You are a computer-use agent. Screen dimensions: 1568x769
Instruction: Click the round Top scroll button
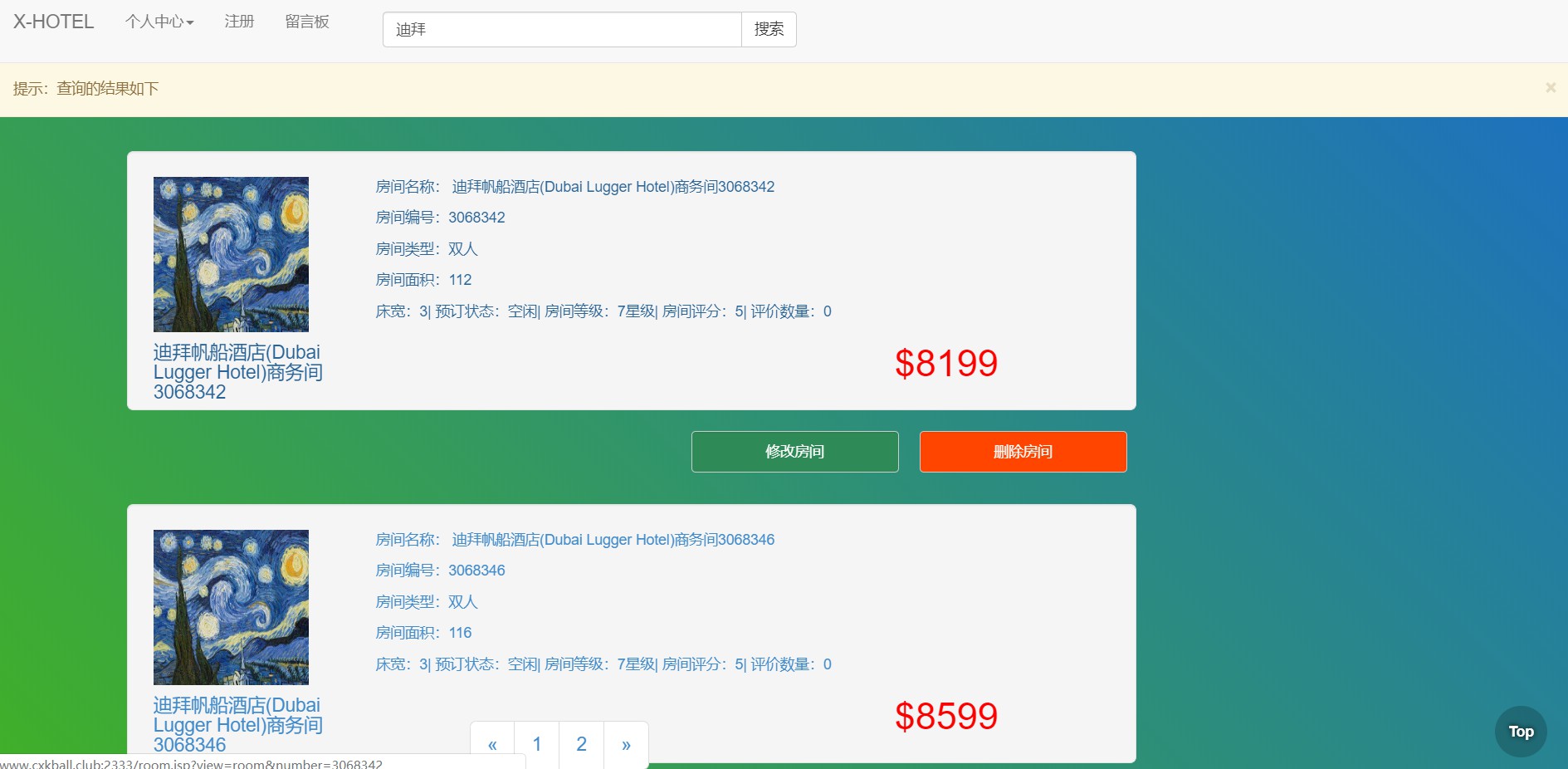[x=1521, y=732]
